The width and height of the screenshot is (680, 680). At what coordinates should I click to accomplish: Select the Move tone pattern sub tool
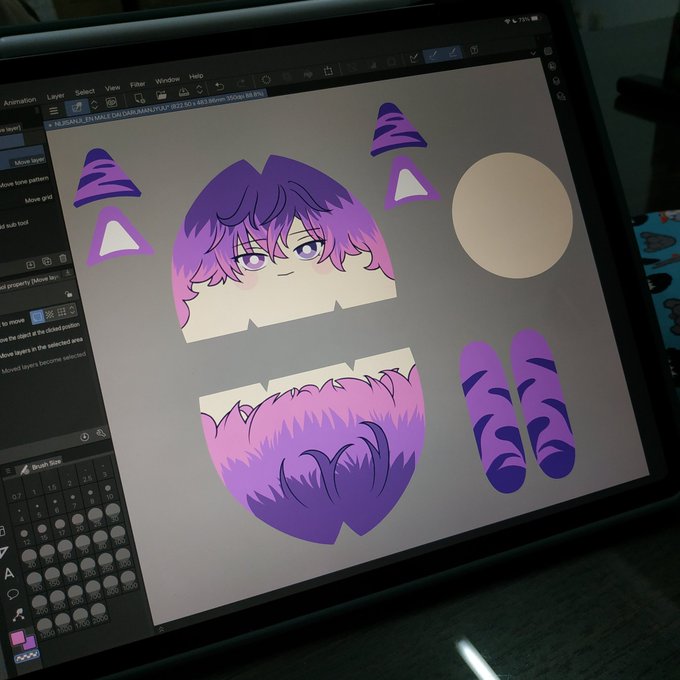[24, 183]
